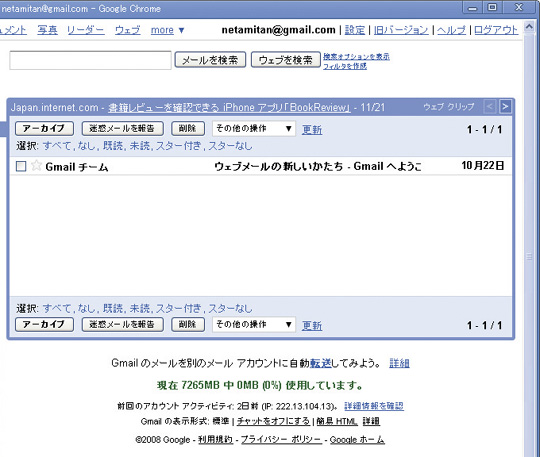Maximize the Chrome window
Screen dimensions: 540x457
coord(492,7)
